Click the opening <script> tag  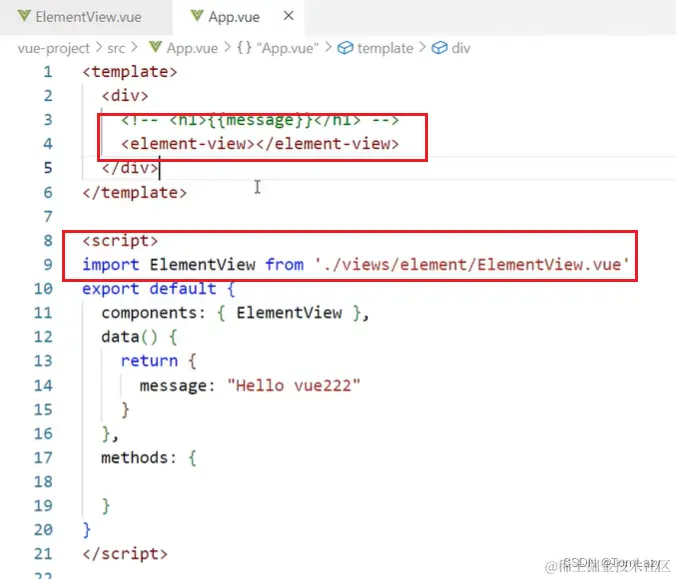click(x=120, y=241)
